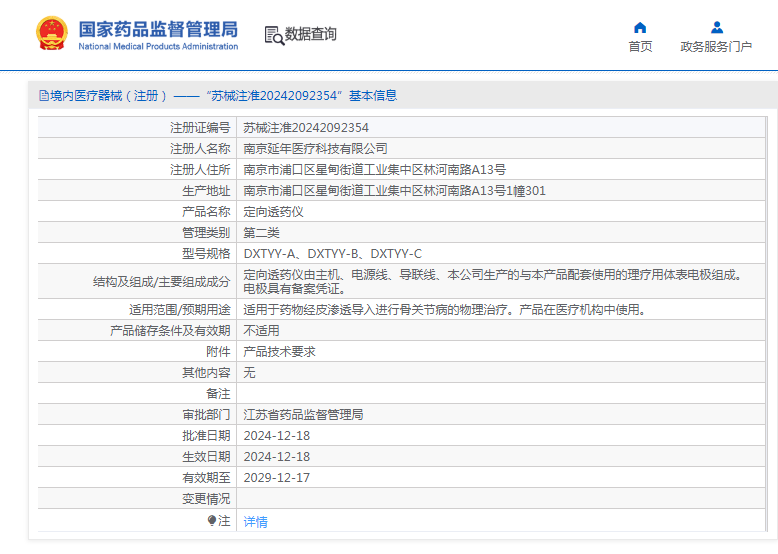Select model spec DXTYY-A、DXTYY-B、DXTYY-C

(332, 254)
